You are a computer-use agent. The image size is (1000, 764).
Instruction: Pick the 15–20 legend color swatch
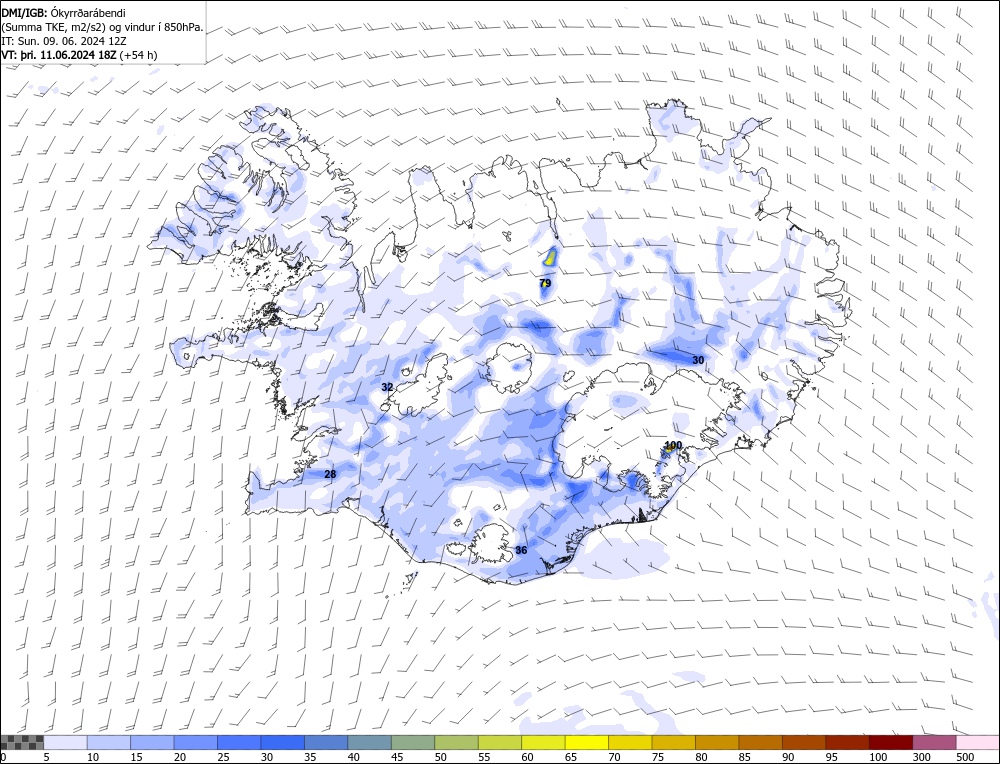pyautogui.click(x=152, y=742)
